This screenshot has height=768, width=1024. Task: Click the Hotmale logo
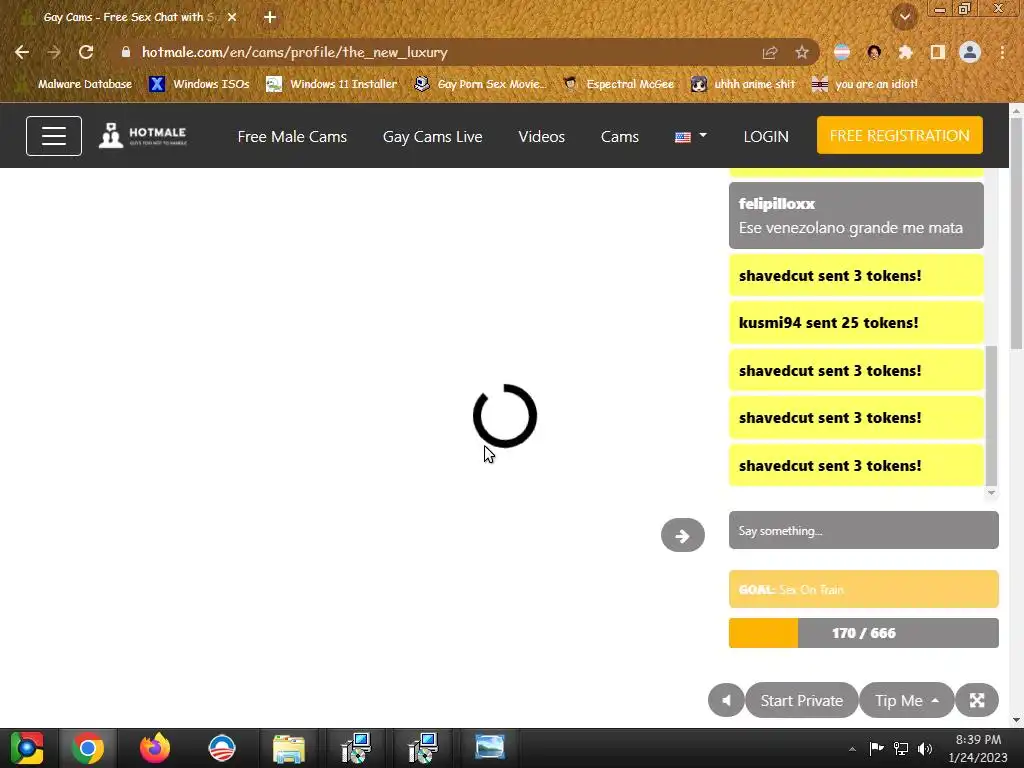coord(142,136)
